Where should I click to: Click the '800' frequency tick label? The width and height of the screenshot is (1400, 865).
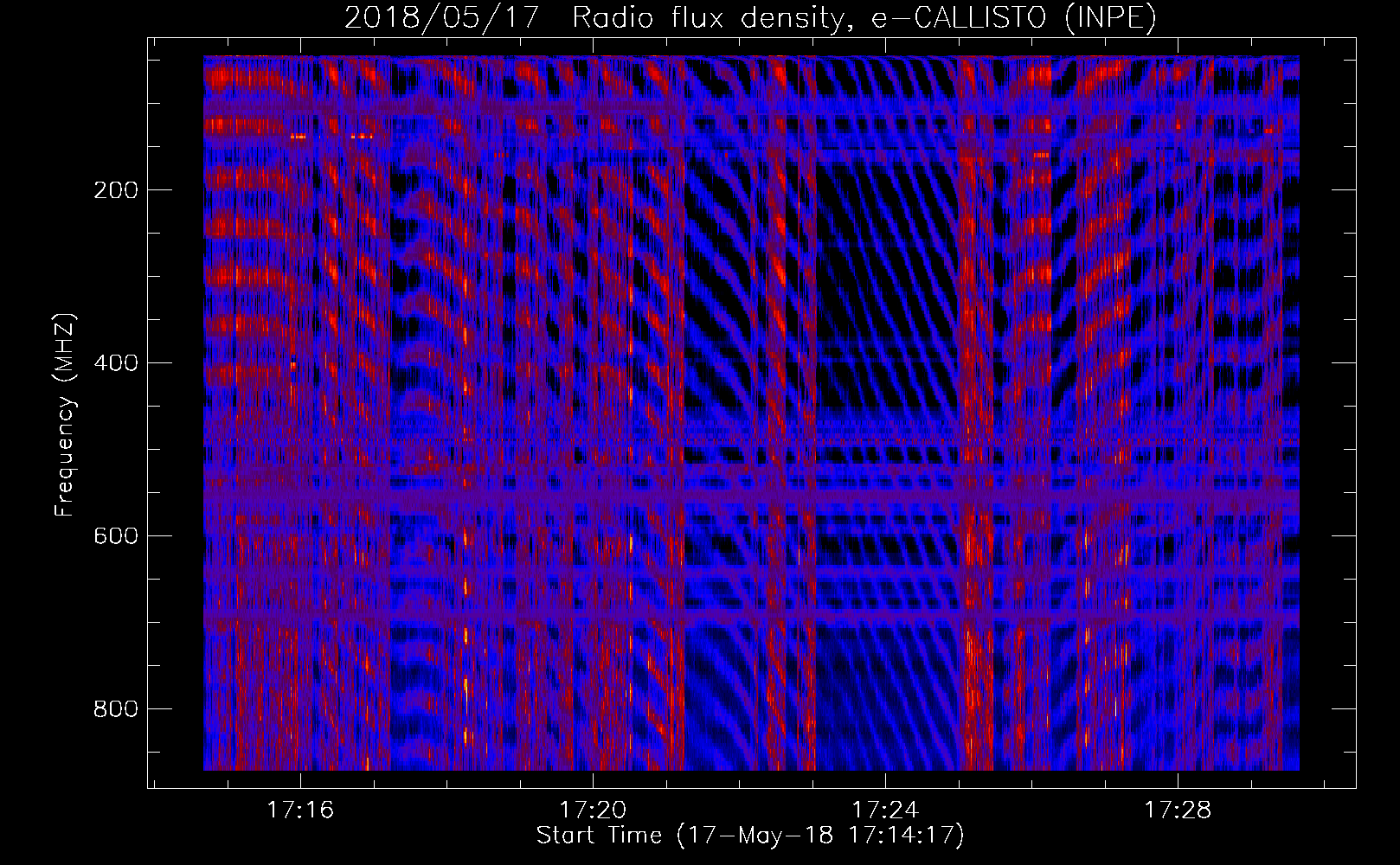click(x=116, y=709)
